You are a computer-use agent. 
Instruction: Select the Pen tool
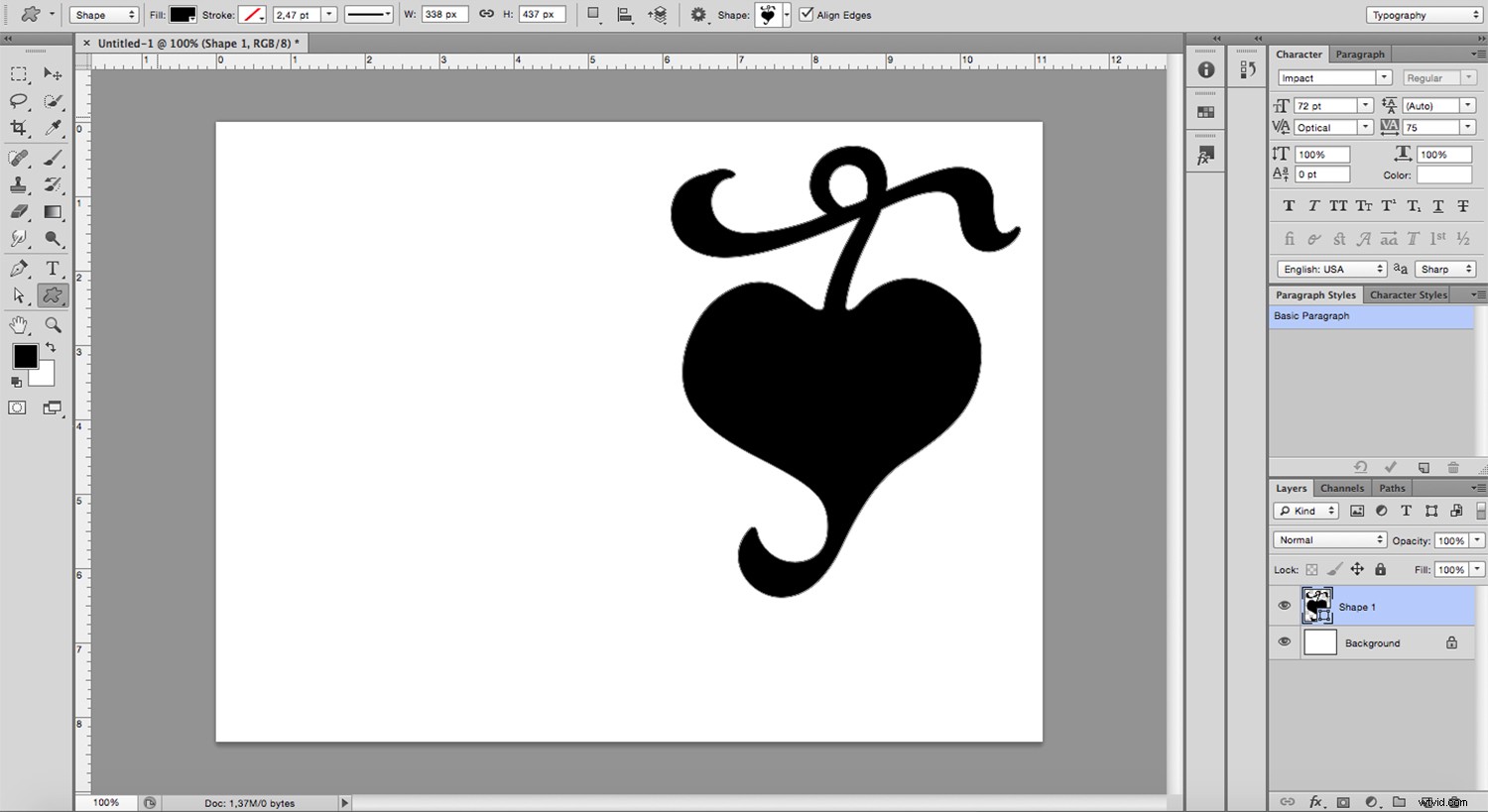[18, 268]
